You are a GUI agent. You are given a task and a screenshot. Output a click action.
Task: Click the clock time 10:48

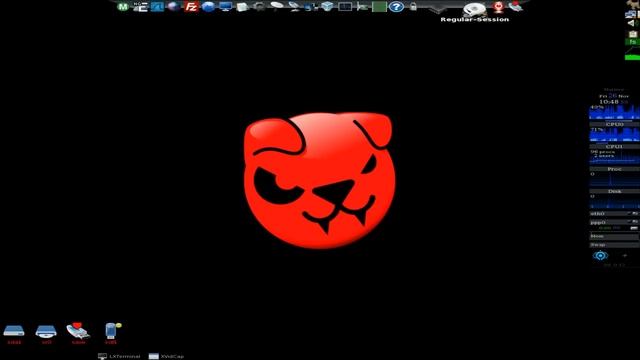click(609, 102)
